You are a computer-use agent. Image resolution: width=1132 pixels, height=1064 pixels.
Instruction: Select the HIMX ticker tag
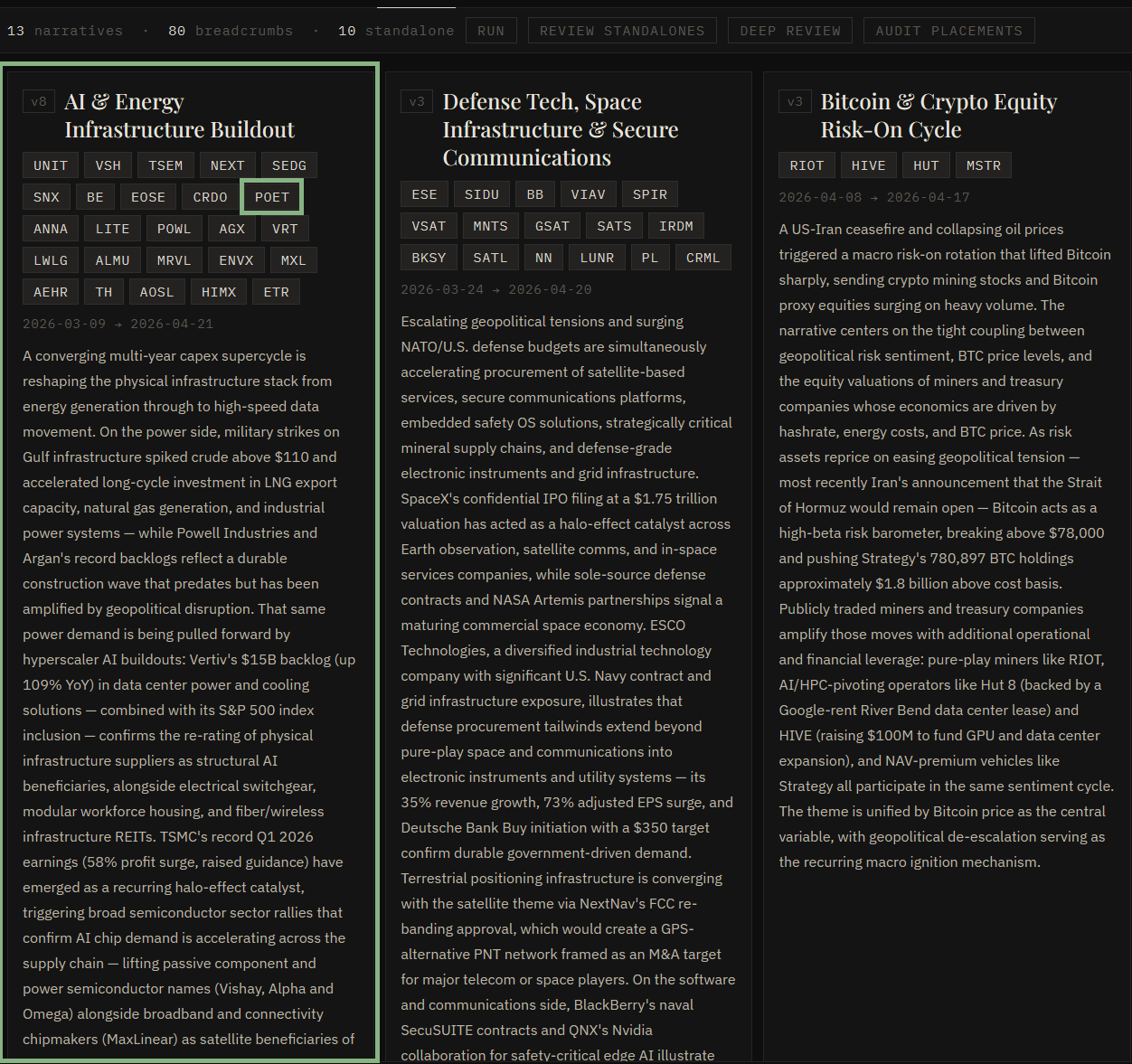pyautogui.click(x=219, y=292)
